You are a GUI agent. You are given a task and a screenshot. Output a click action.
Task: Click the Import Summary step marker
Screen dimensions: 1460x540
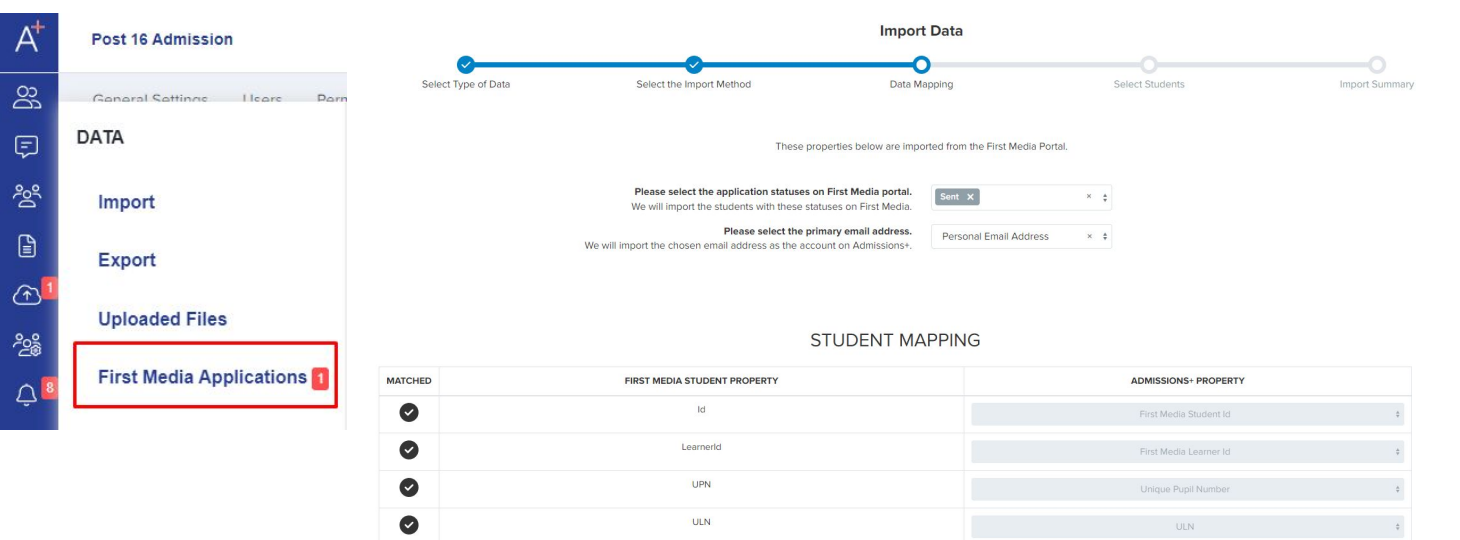1377,65
